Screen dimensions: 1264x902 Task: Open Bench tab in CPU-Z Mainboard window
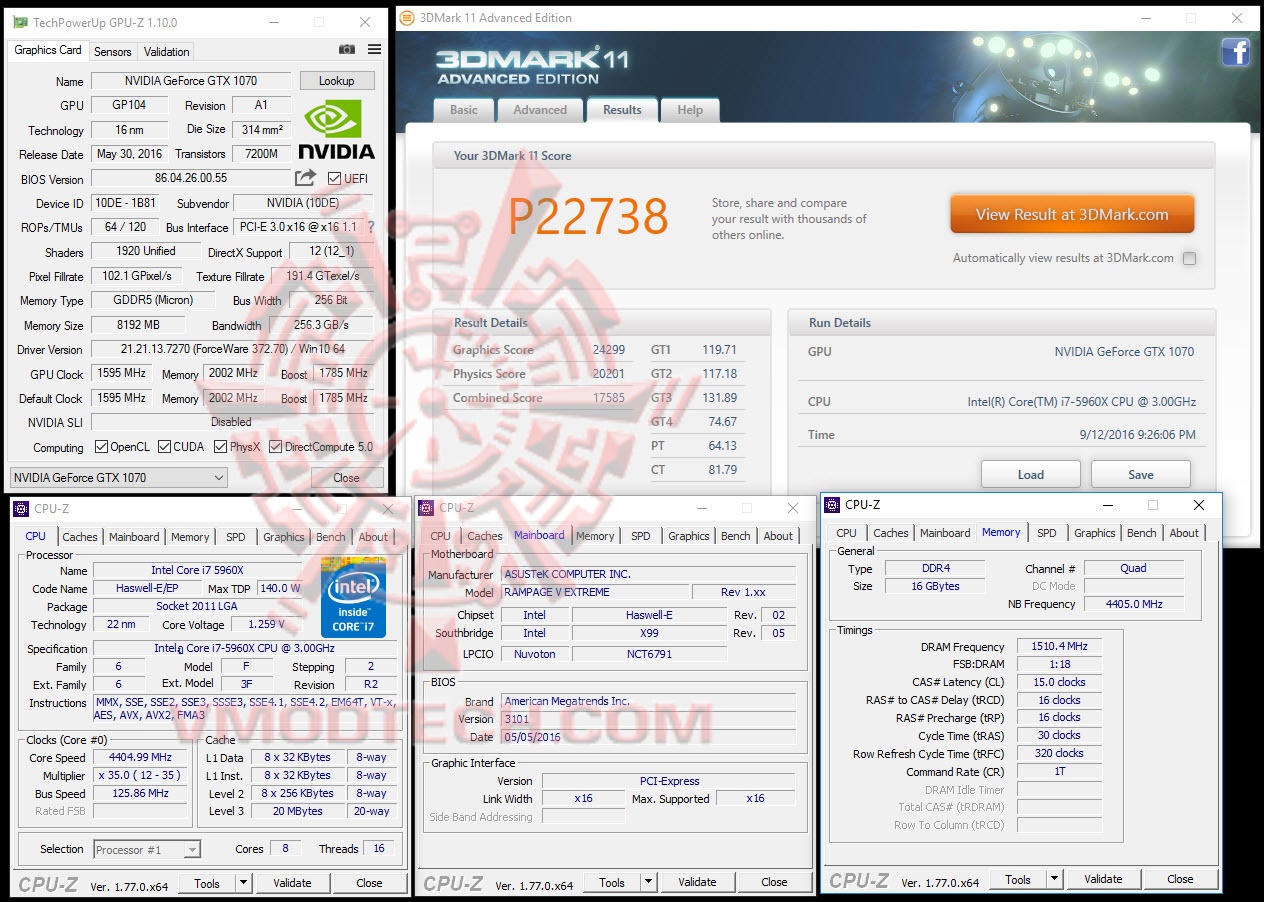(x=736, y=536)
